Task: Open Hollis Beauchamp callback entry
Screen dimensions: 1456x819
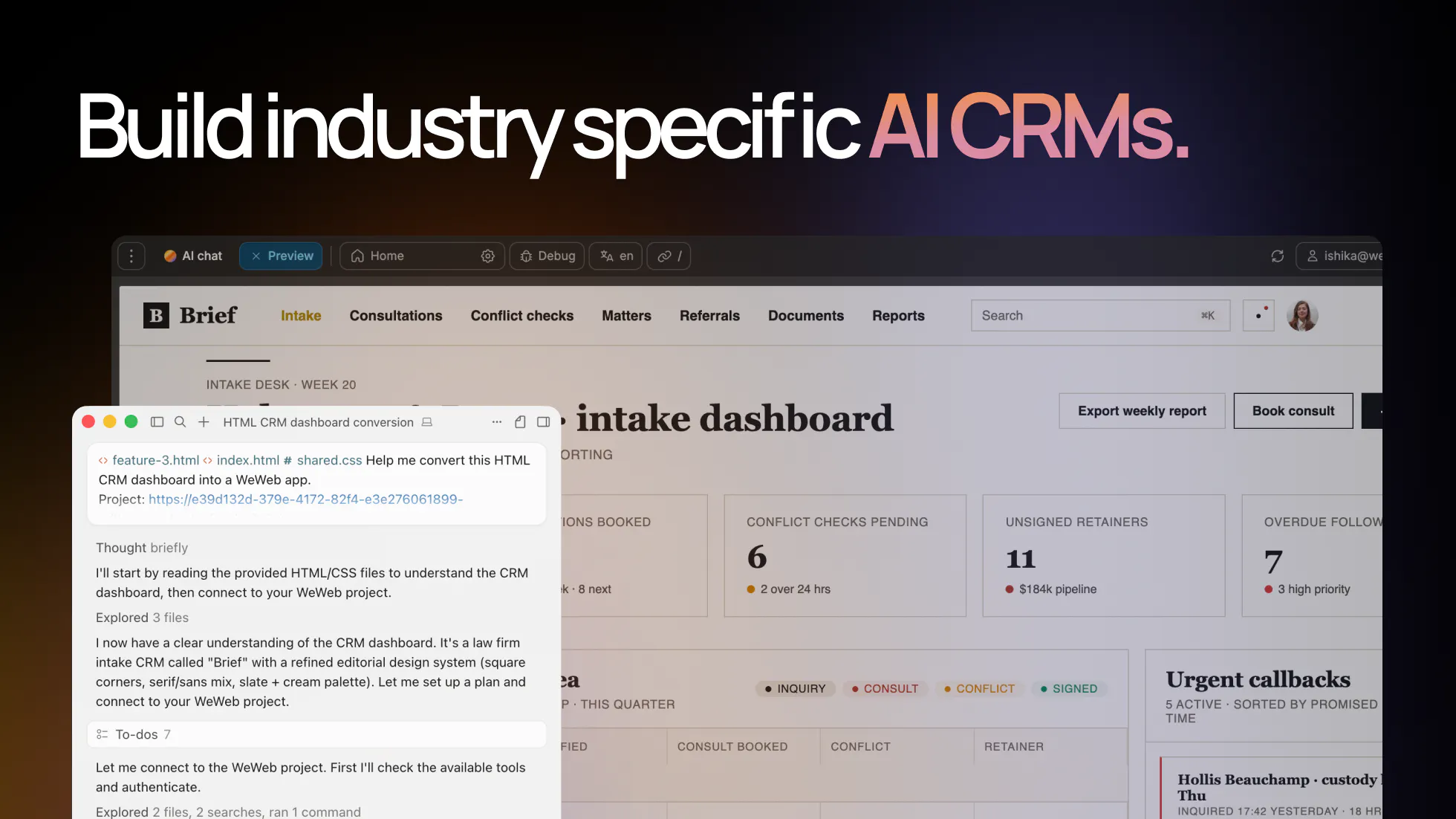Action: point(1272,788)
